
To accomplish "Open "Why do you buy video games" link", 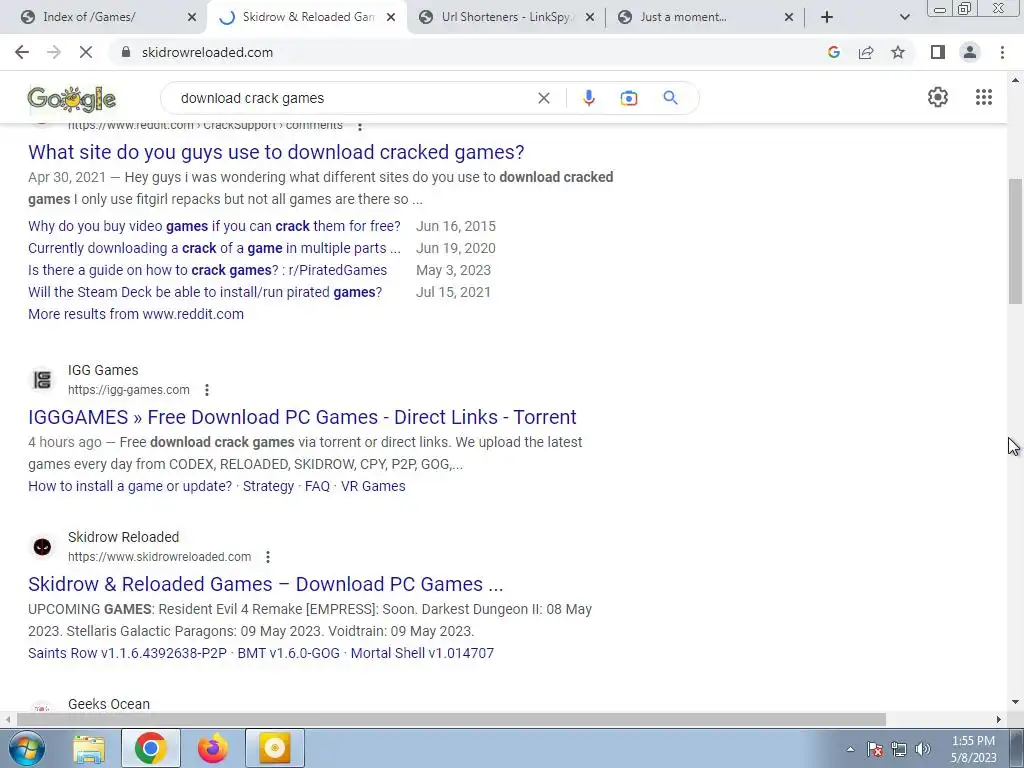I will [x=214, y=226].
